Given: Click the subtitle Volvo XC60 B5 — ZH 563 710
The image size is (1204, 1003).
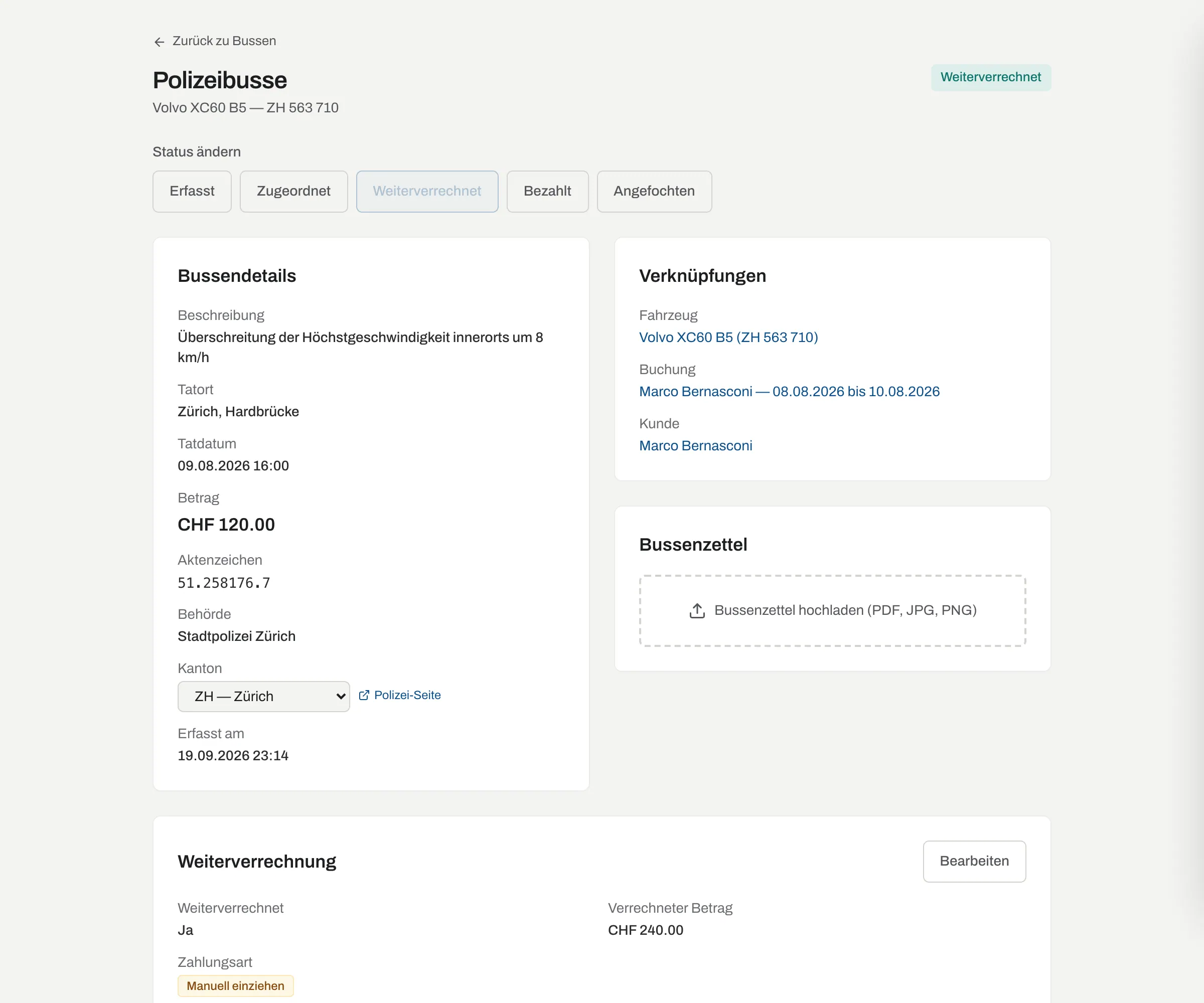Looking at the screenshot, I should point(245,108).
